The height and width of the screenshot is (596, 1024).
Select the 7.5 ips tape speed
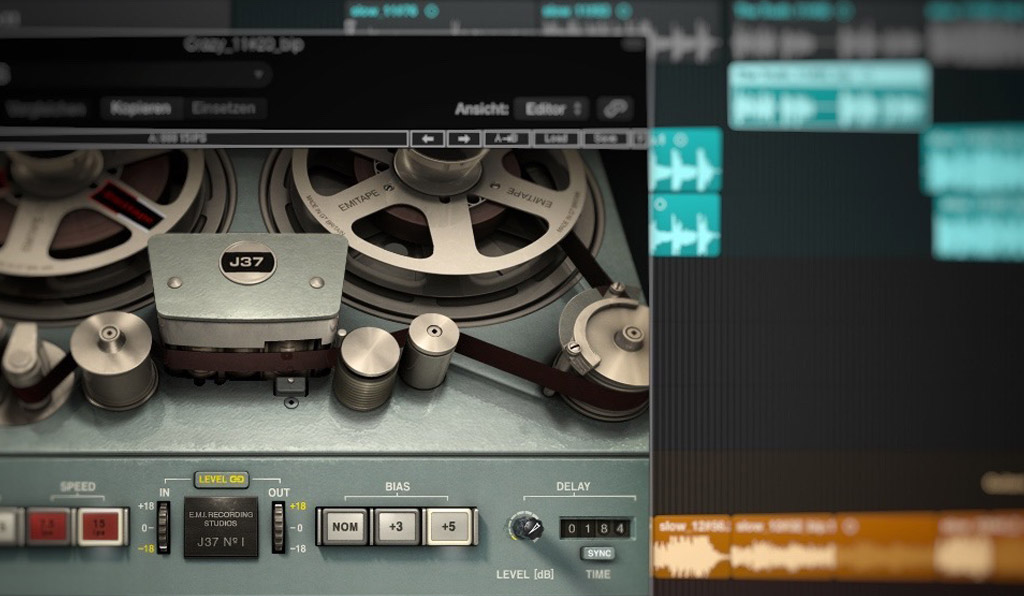[x=48, y=526]
